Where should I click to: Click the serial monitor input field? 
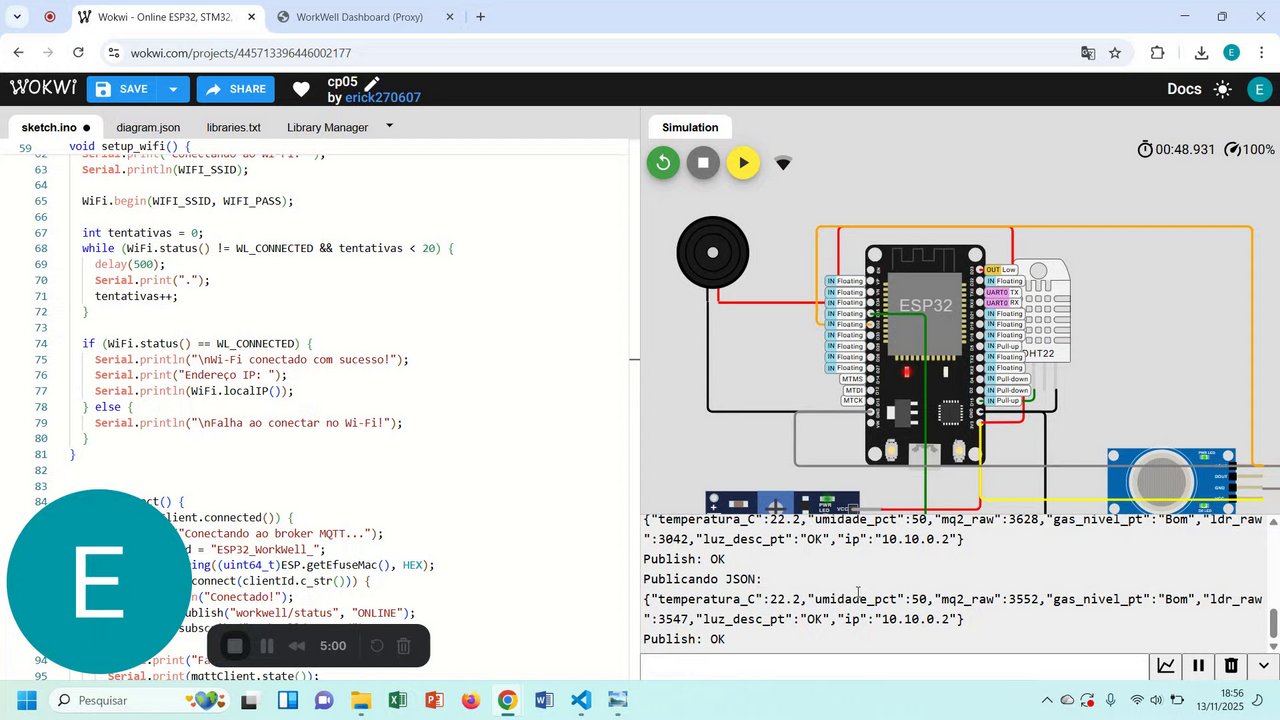point(895,666)
